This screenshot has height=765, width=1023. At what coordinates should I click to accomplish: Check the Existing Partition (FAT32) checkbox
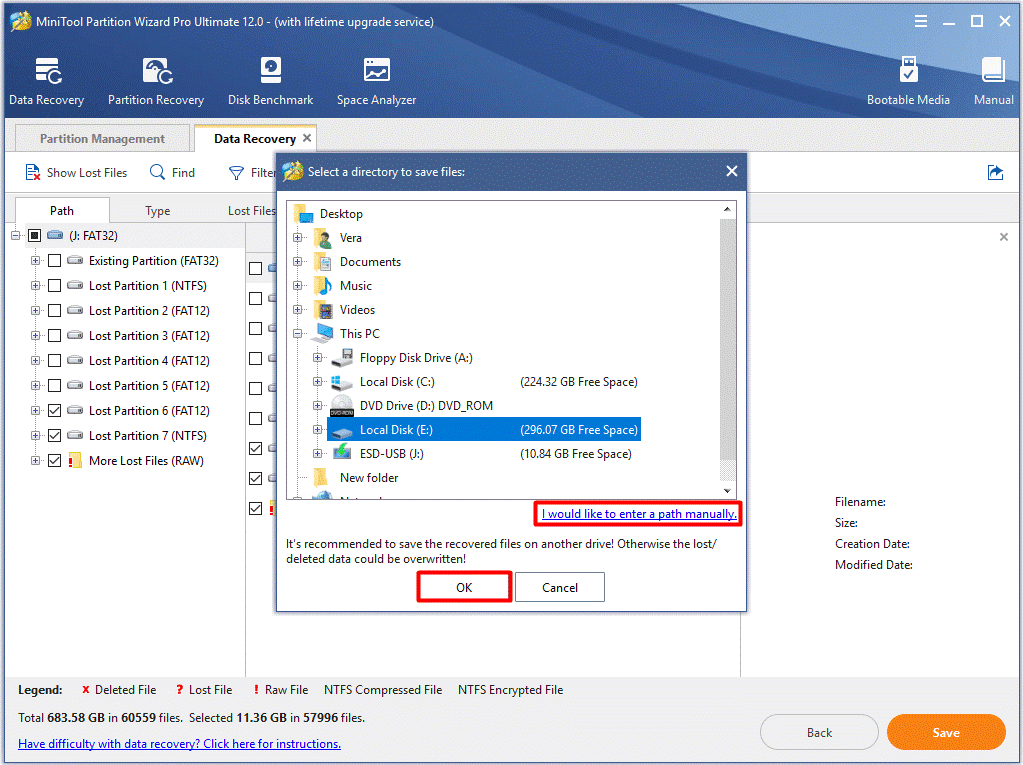[x=55, y=261]
